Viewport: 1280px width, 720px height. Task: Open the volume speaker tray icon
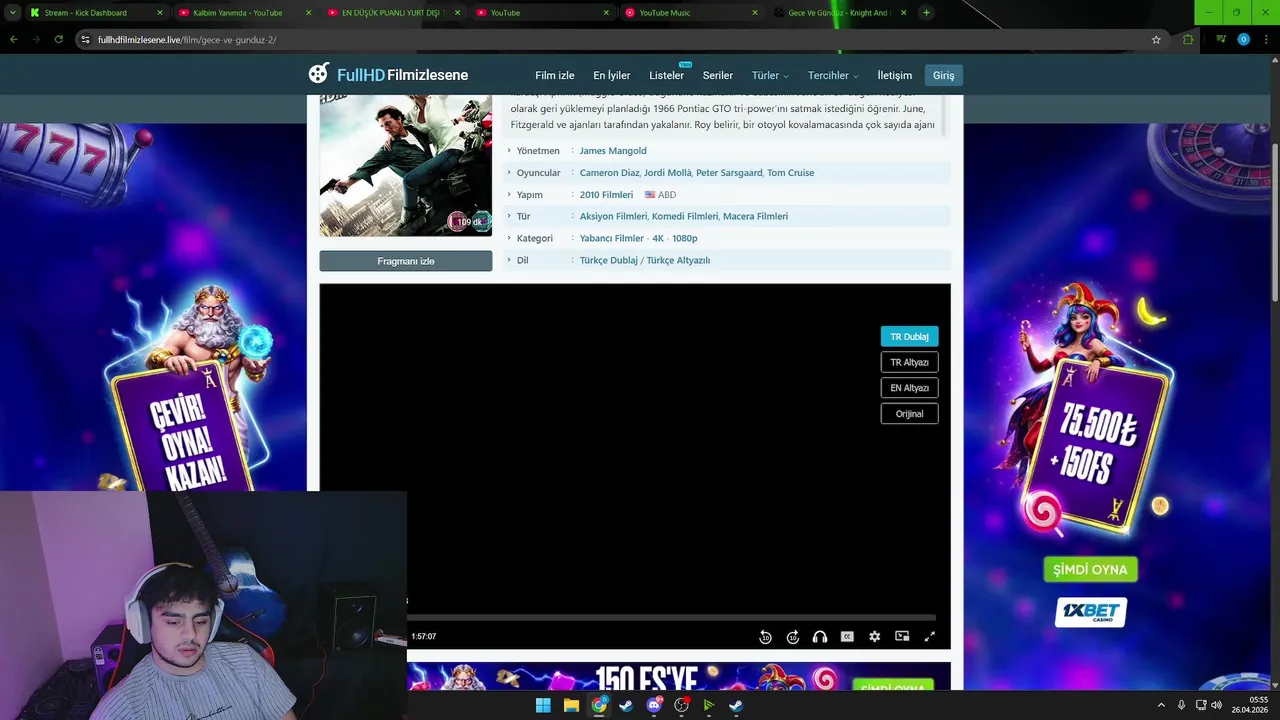click(1216, 705)
